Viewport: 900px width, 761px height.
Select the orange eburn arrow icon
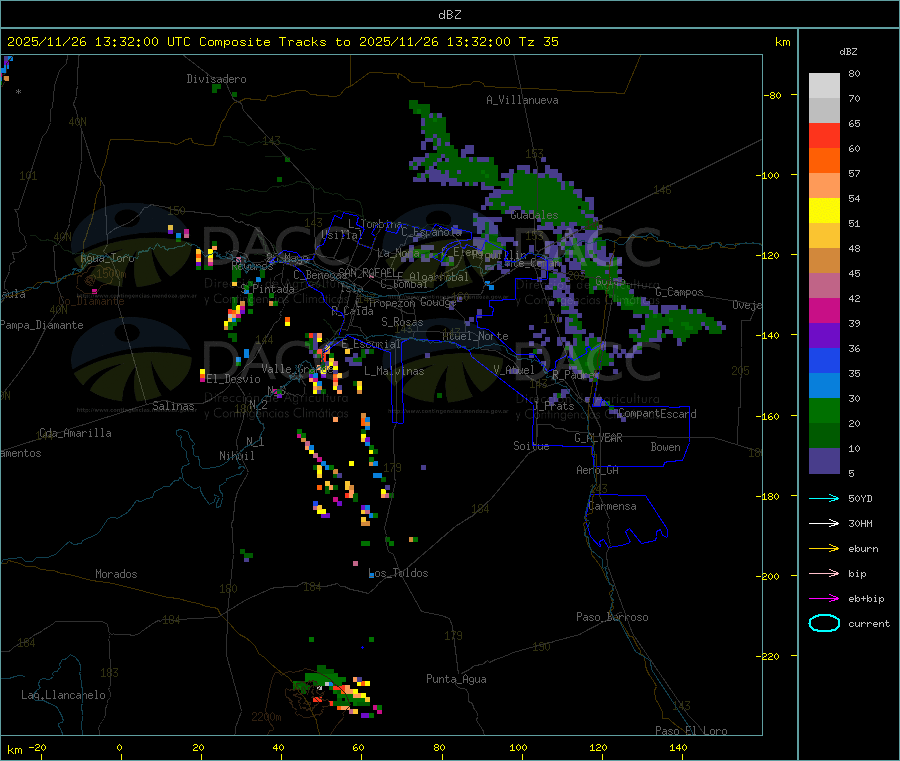point(824,548)
